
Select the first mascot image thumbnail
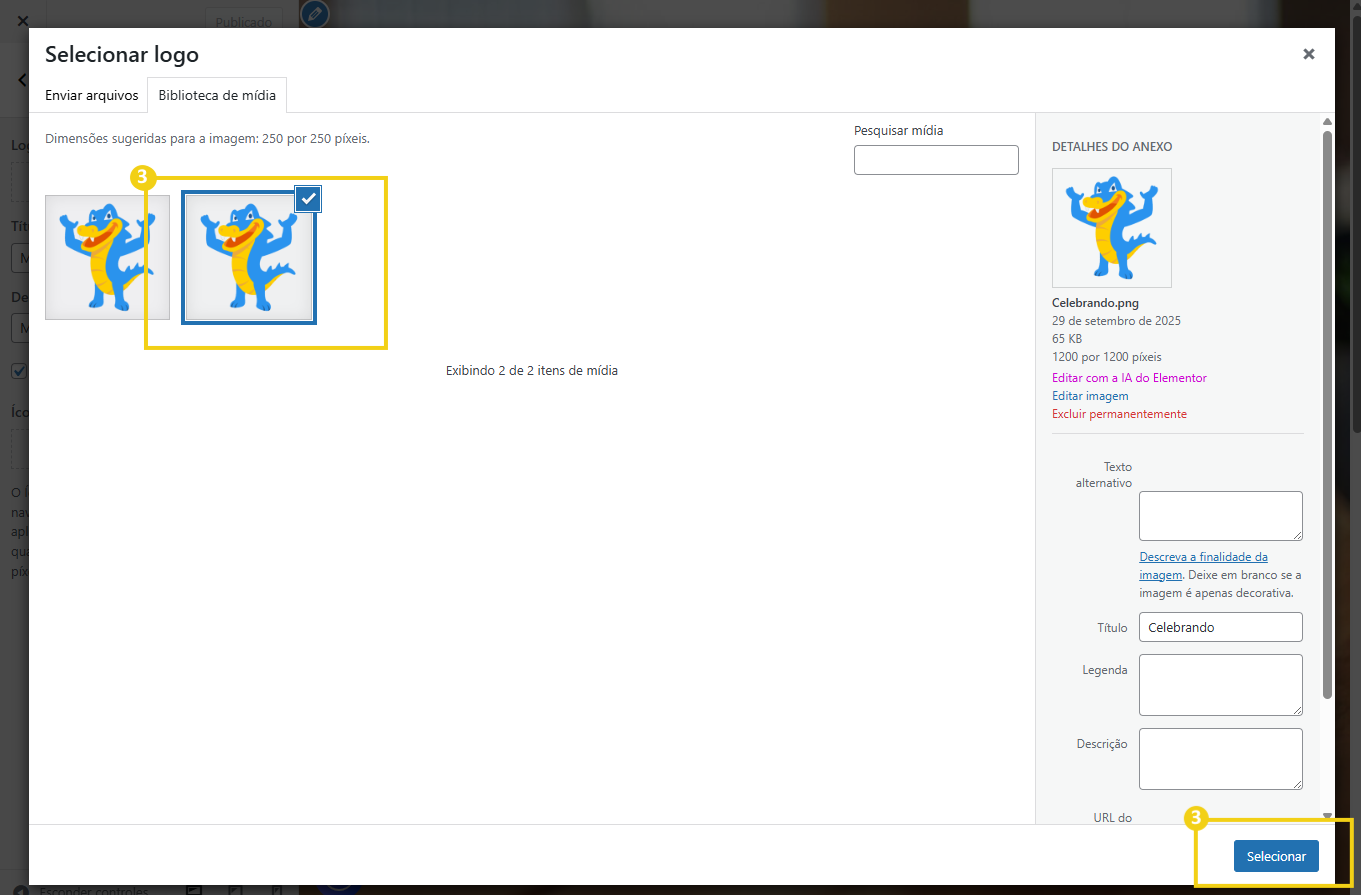(107, 257)
